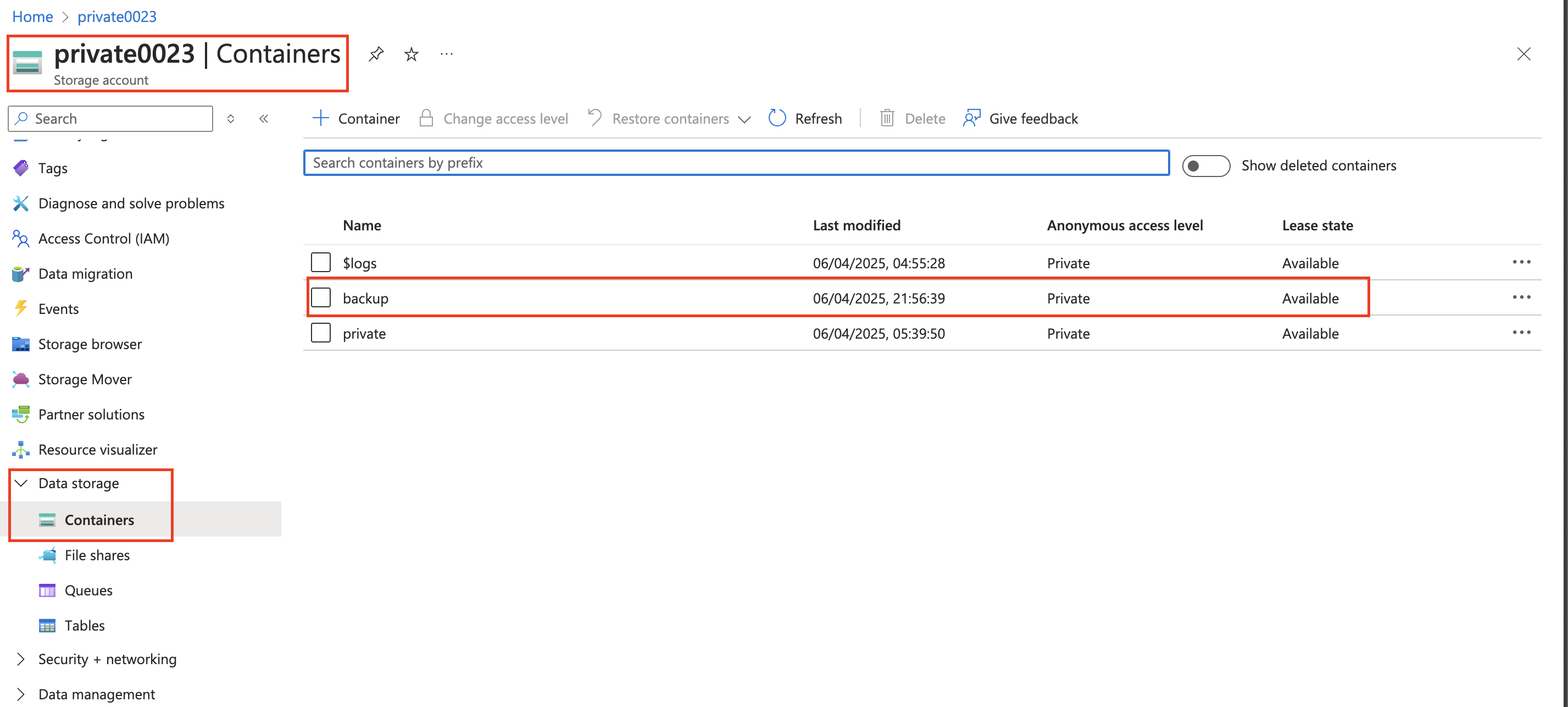Open Diagnose and solve problems
Viewport: 1568px width, 707px height.
[131, 203]
